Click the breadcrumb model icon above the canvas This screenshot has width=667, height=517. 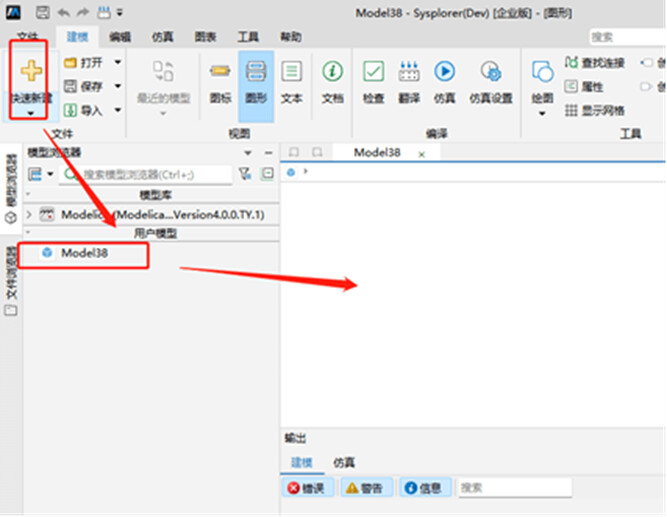coord(291,172)
